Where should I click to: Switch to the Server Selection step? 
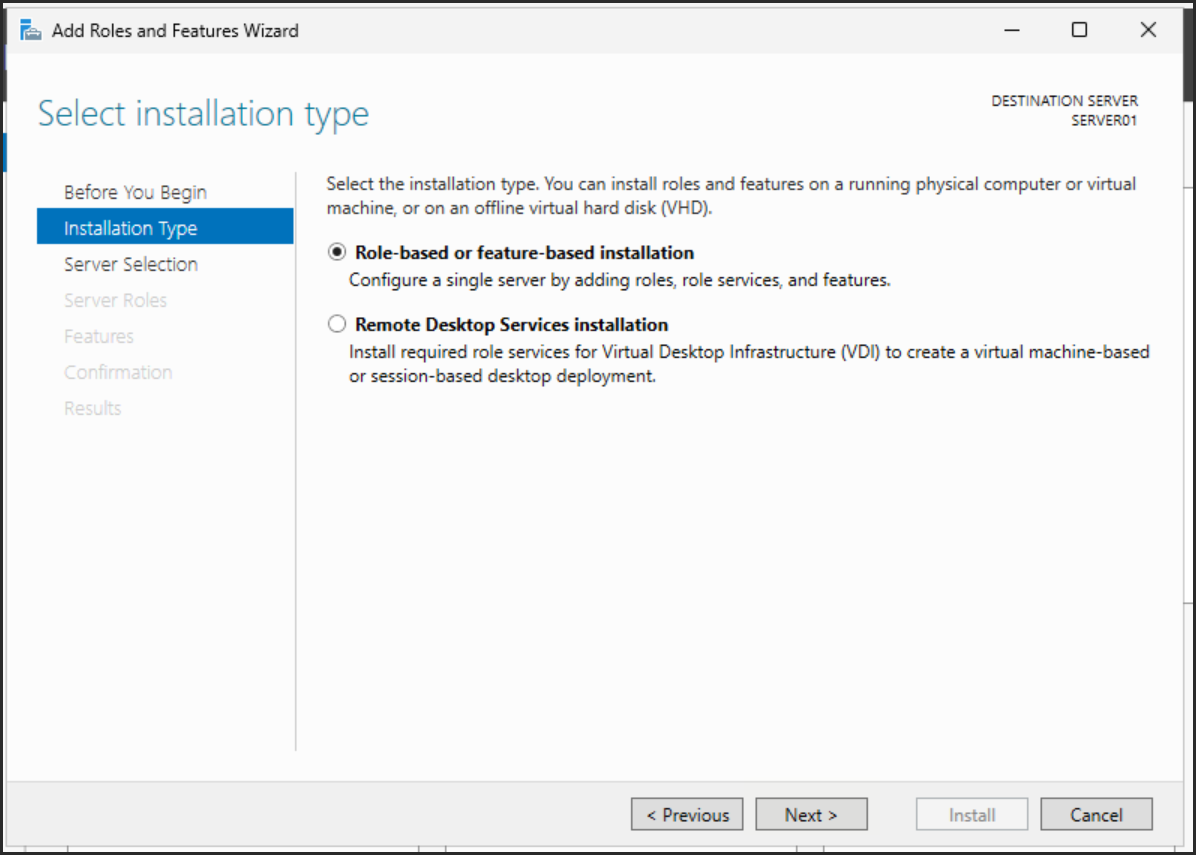click(x=131, y=264)
